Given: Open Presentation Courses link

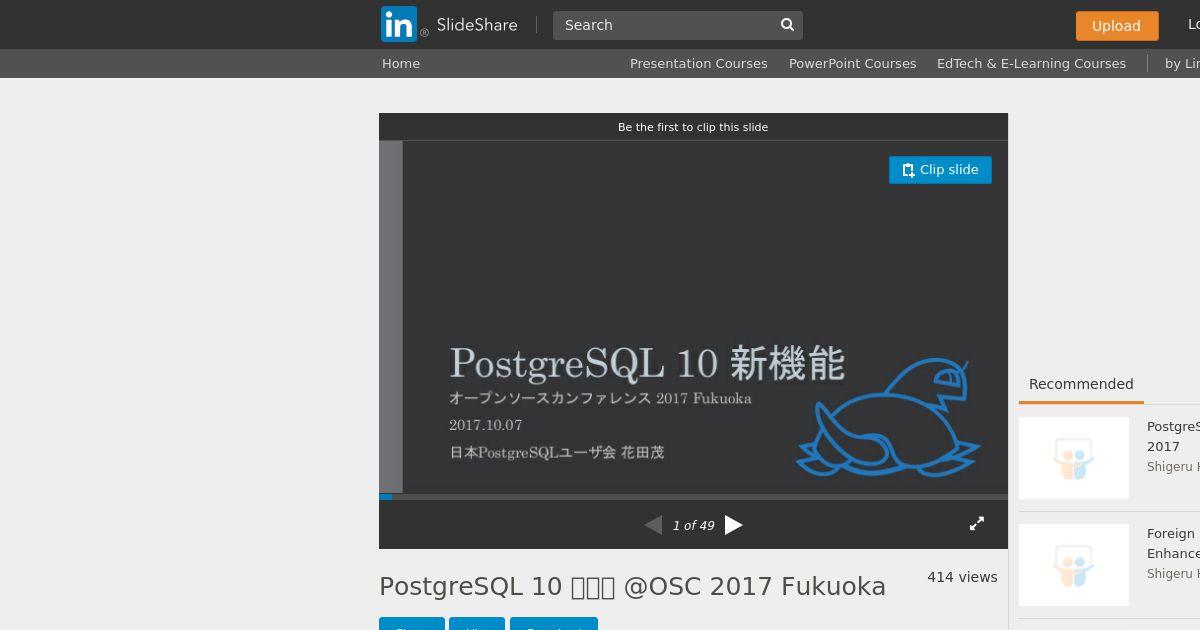Looking at the screenshot, I should pos(699,63).
